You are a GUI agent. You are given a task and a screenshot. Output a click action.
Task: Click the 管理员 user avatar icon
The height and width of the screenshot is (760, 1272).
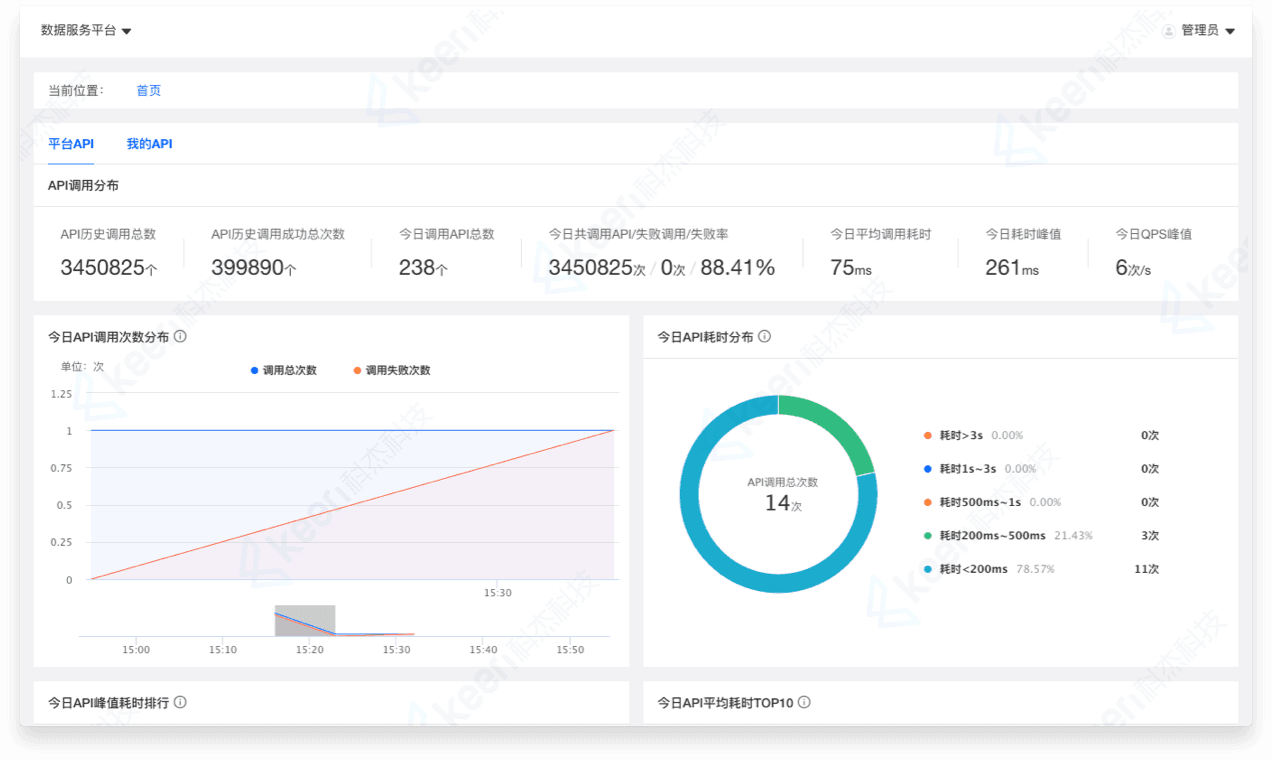point(1168,31)
